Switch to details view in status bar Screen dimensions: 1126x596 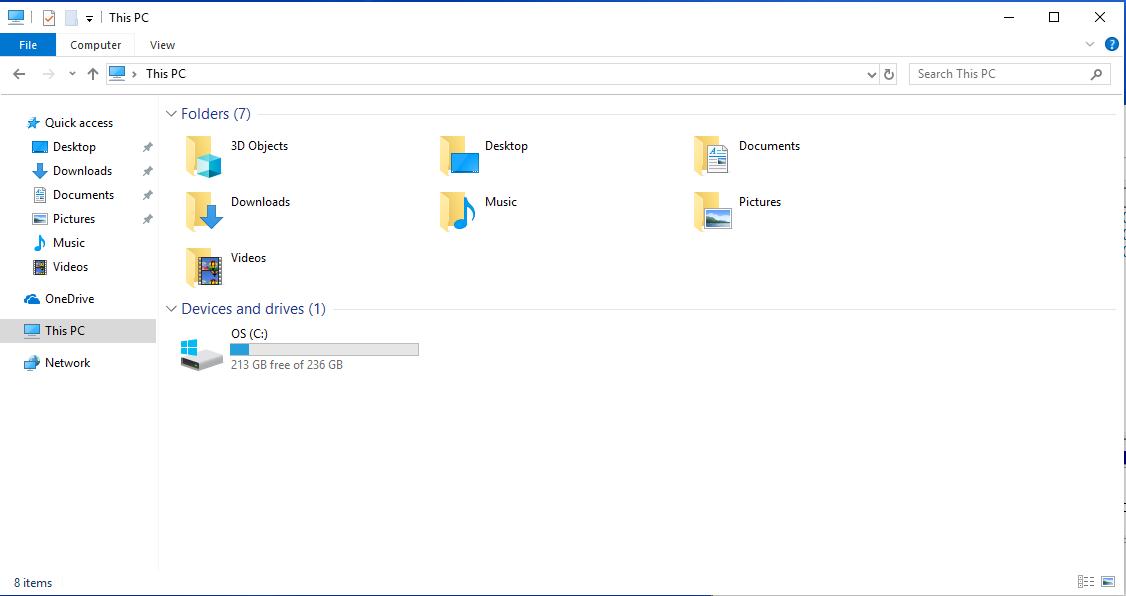(1086, 582)
